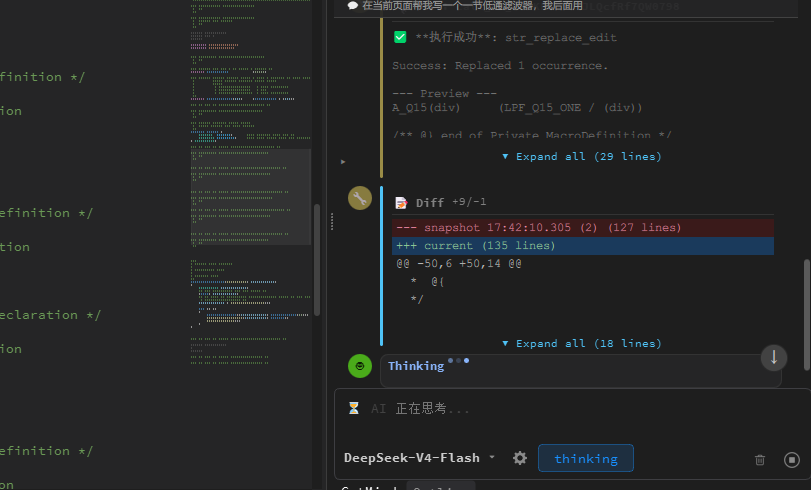The height and width of the screenshot is (490, 811).
Task: Expand all 18 lines of the diff
Action: [x=582, y=344]
